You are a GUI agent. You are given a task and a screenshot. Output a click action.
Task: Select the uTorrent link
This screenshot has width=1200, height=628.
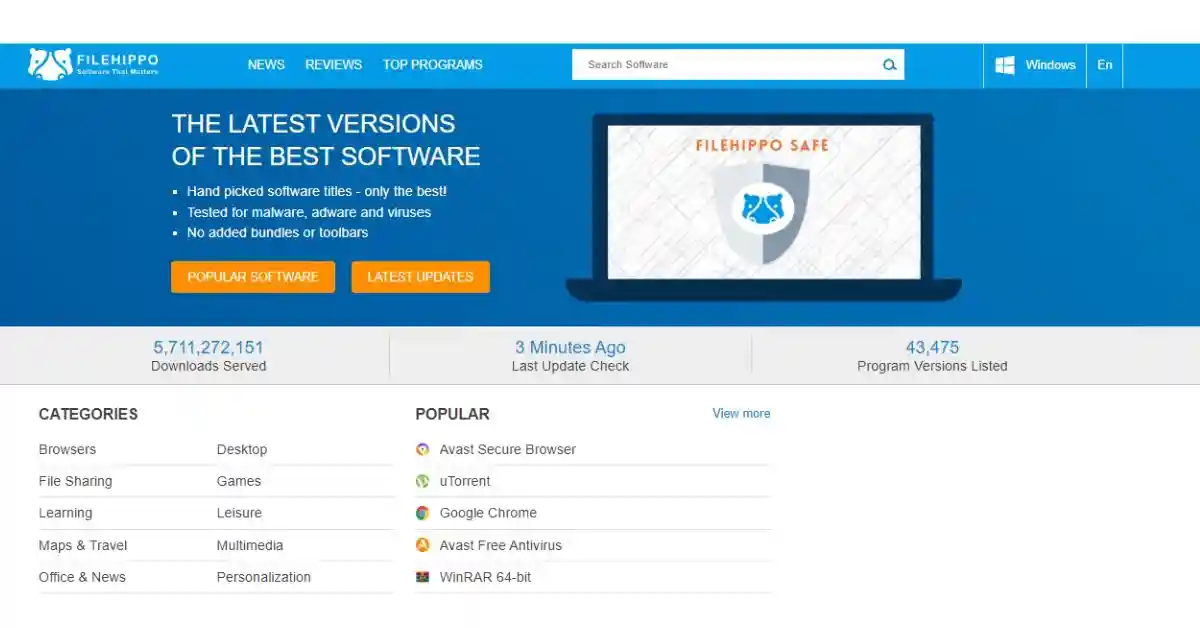pos(465,481)
